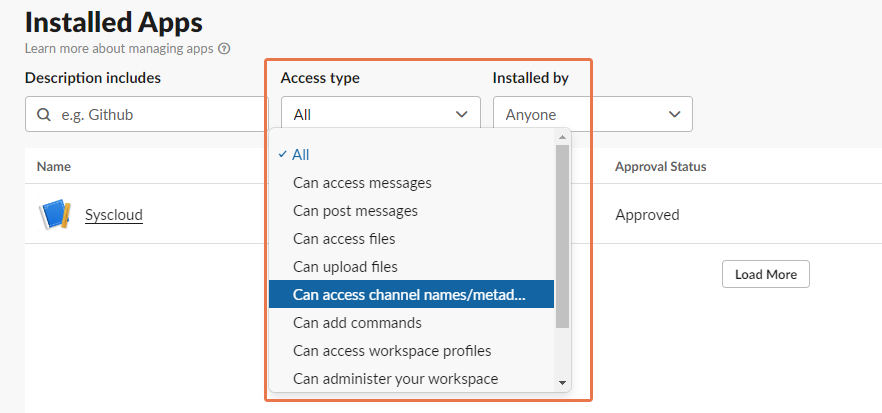
Task: Pick Can access channel names/metadata option
Action: click(x=410, y=295)
